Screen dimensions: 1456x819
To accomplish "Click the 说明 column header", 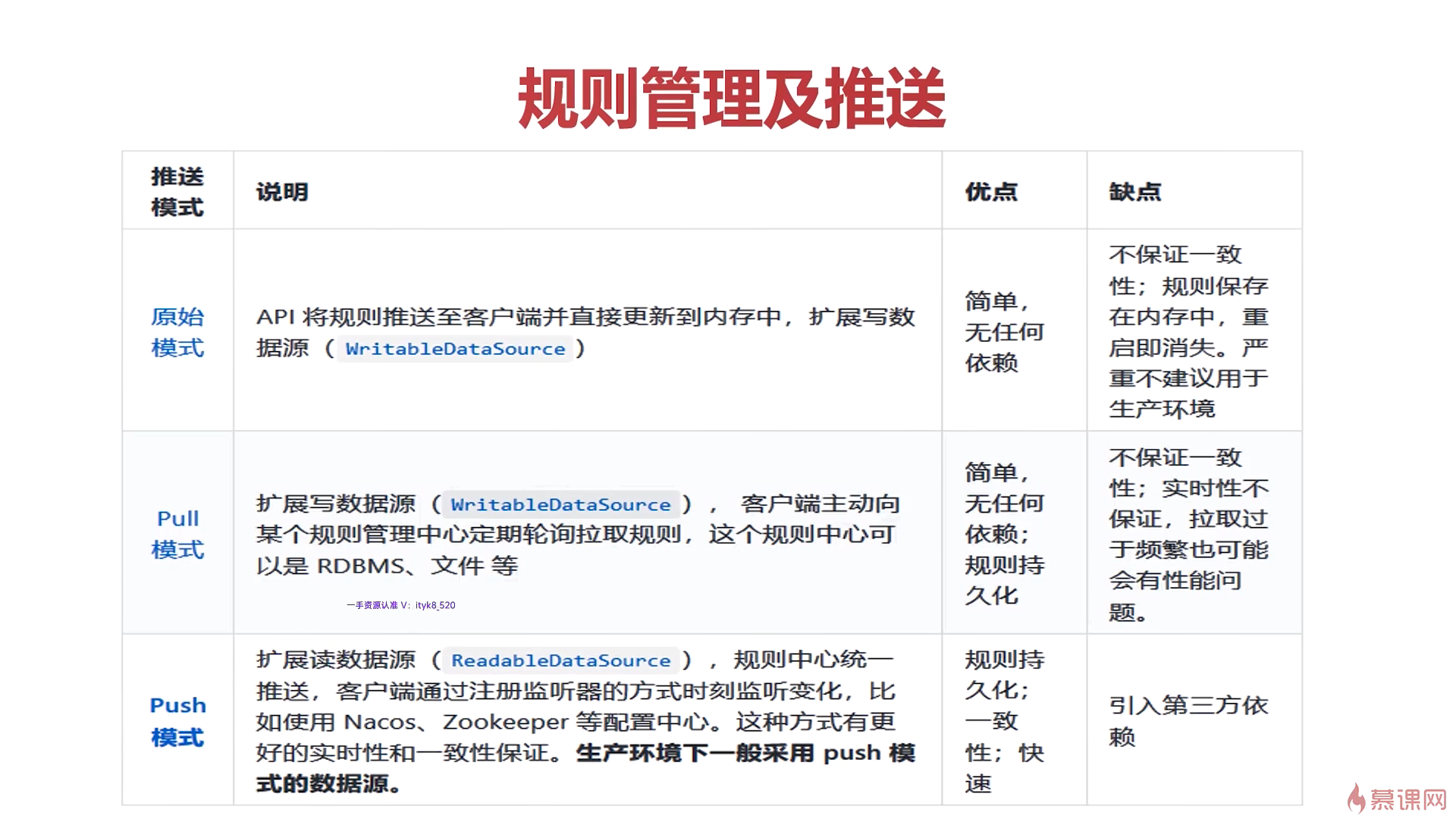I will [282, 192].
